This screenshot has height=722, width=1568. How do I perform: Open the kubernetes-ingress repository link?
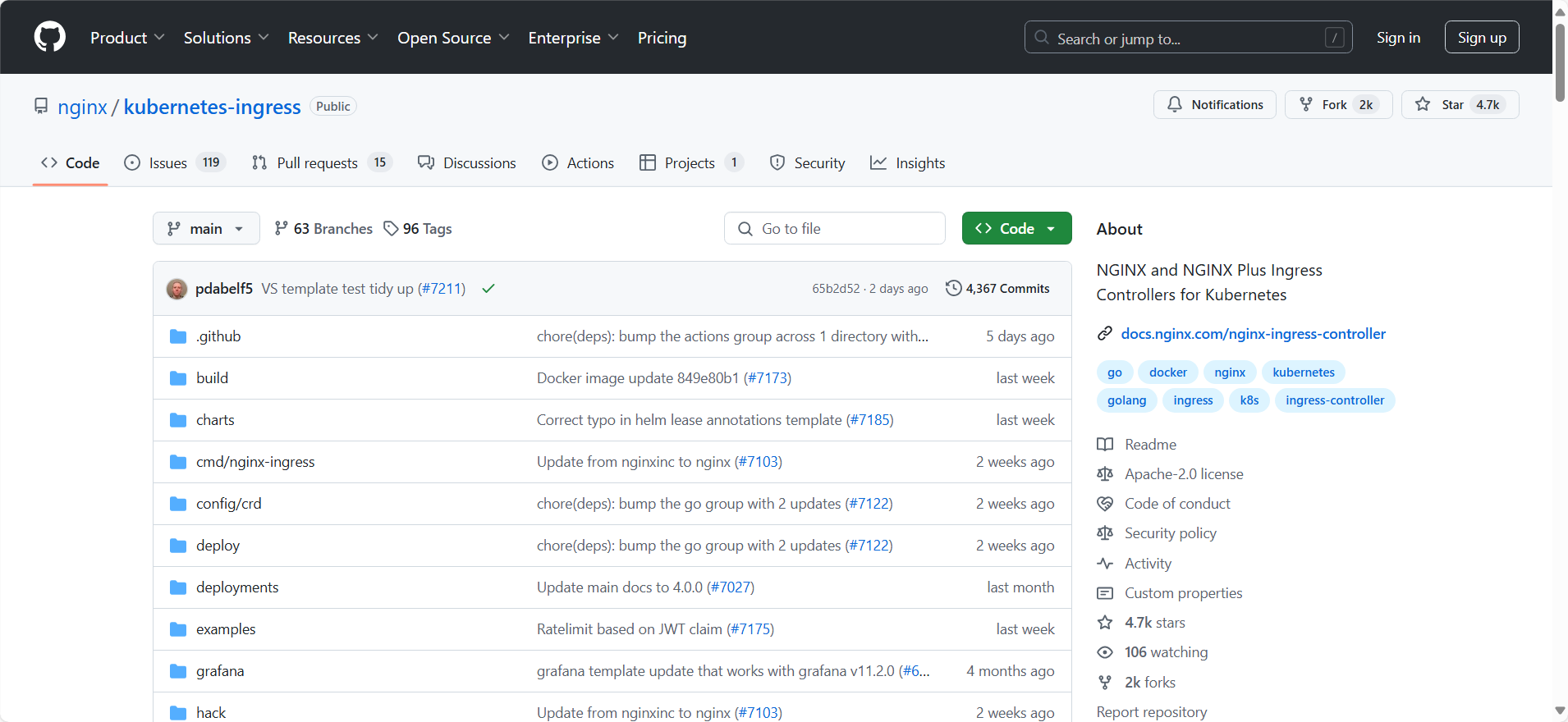click(212, 107)
